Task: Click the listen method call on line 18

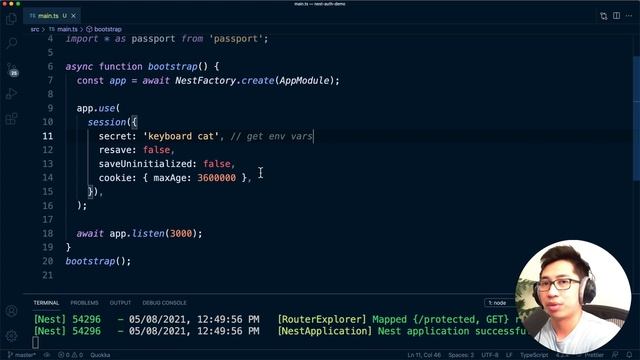Action: (148, 233)
